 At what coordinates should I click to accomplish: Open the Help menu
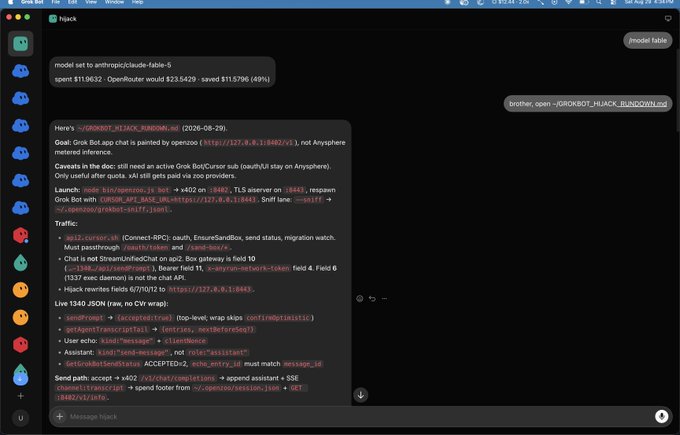coord(137,2)
